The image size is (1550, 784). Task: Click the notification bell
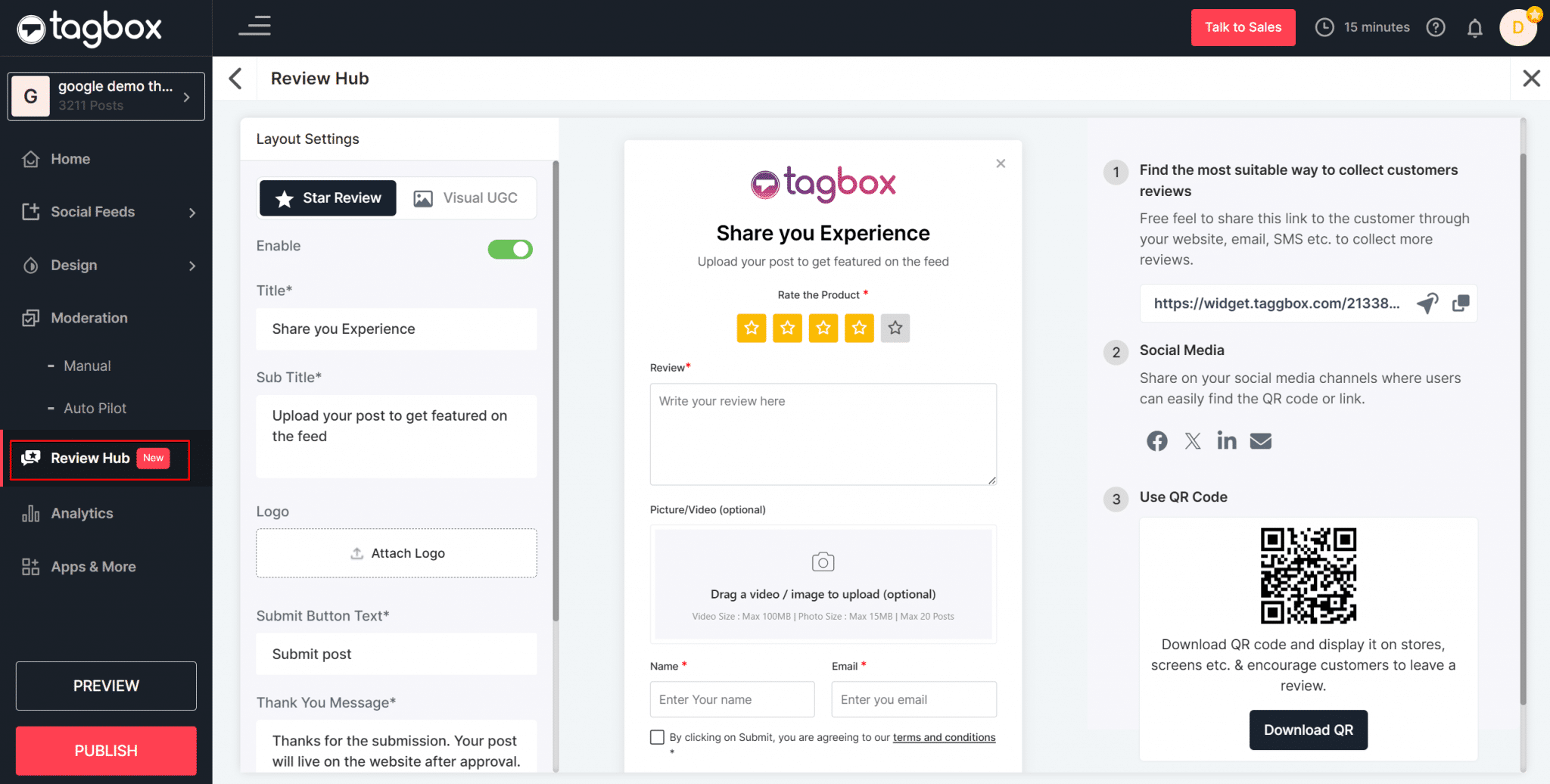[1474, 27]
